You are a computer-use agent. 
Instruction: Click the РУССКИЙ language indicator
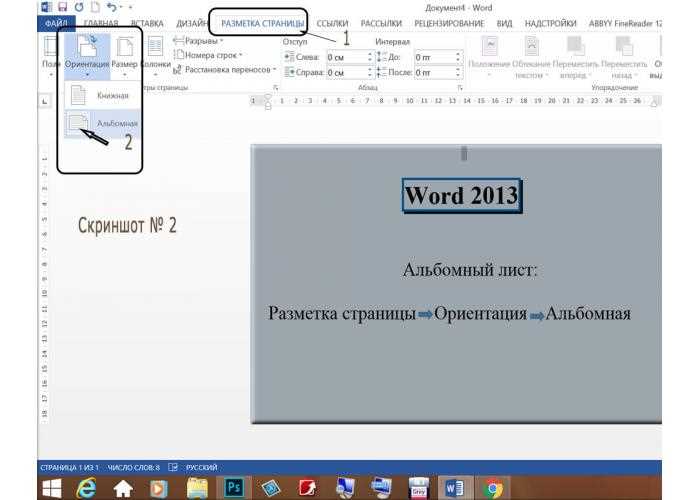pyautogui.click(x=201, y=467)
